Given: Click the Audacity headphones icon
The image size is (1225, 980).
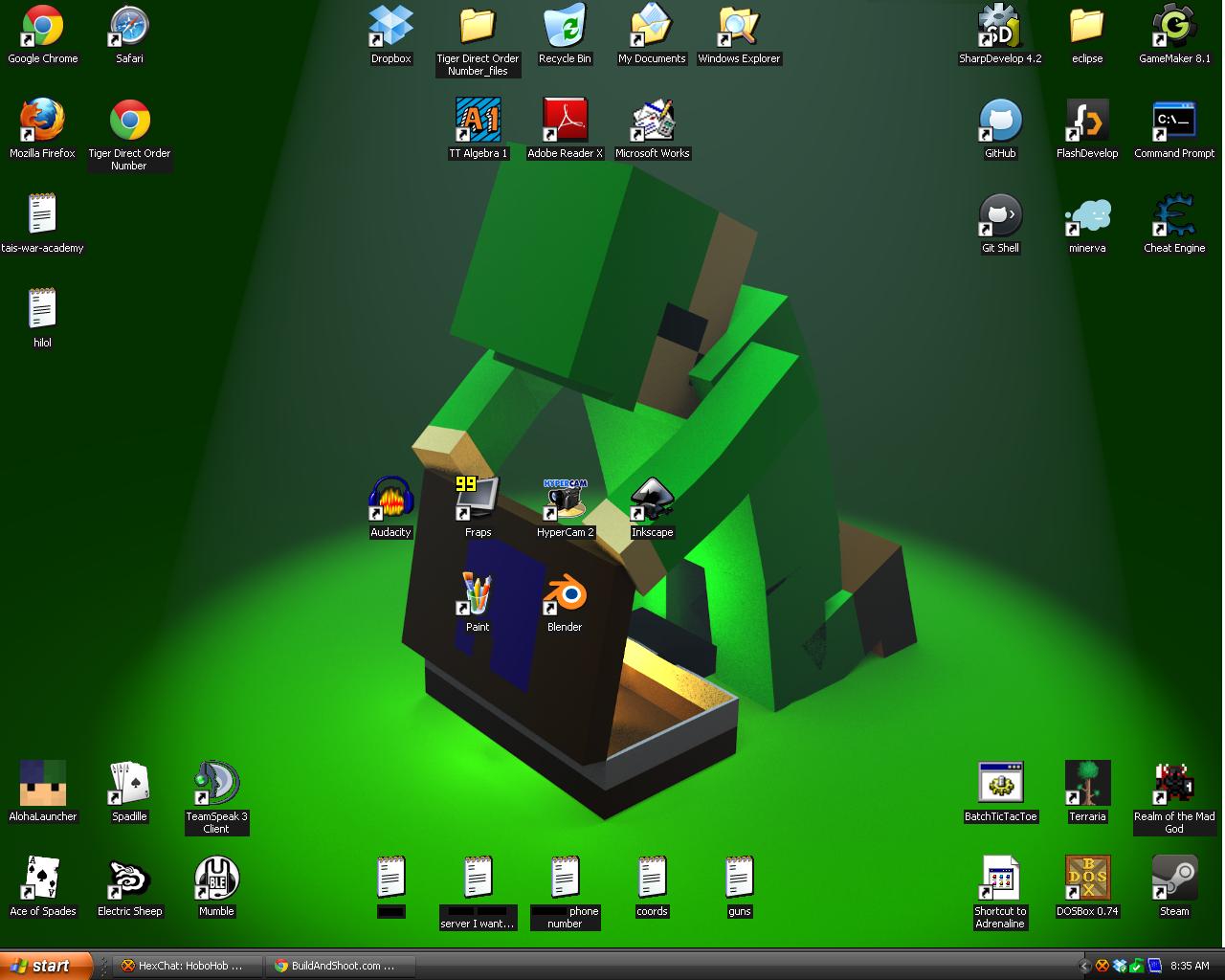Looking at the screenshot, I should pos(390,500).
